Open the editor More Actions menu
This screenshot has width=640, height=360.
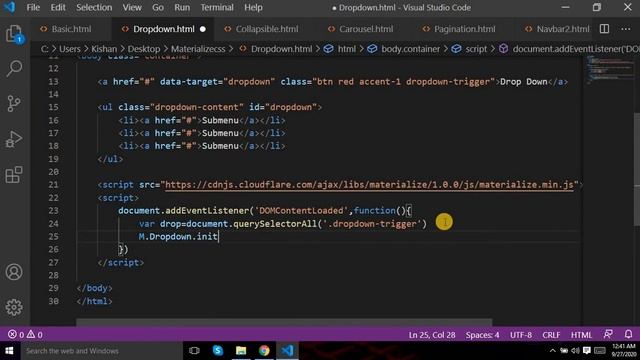point(626,29)
